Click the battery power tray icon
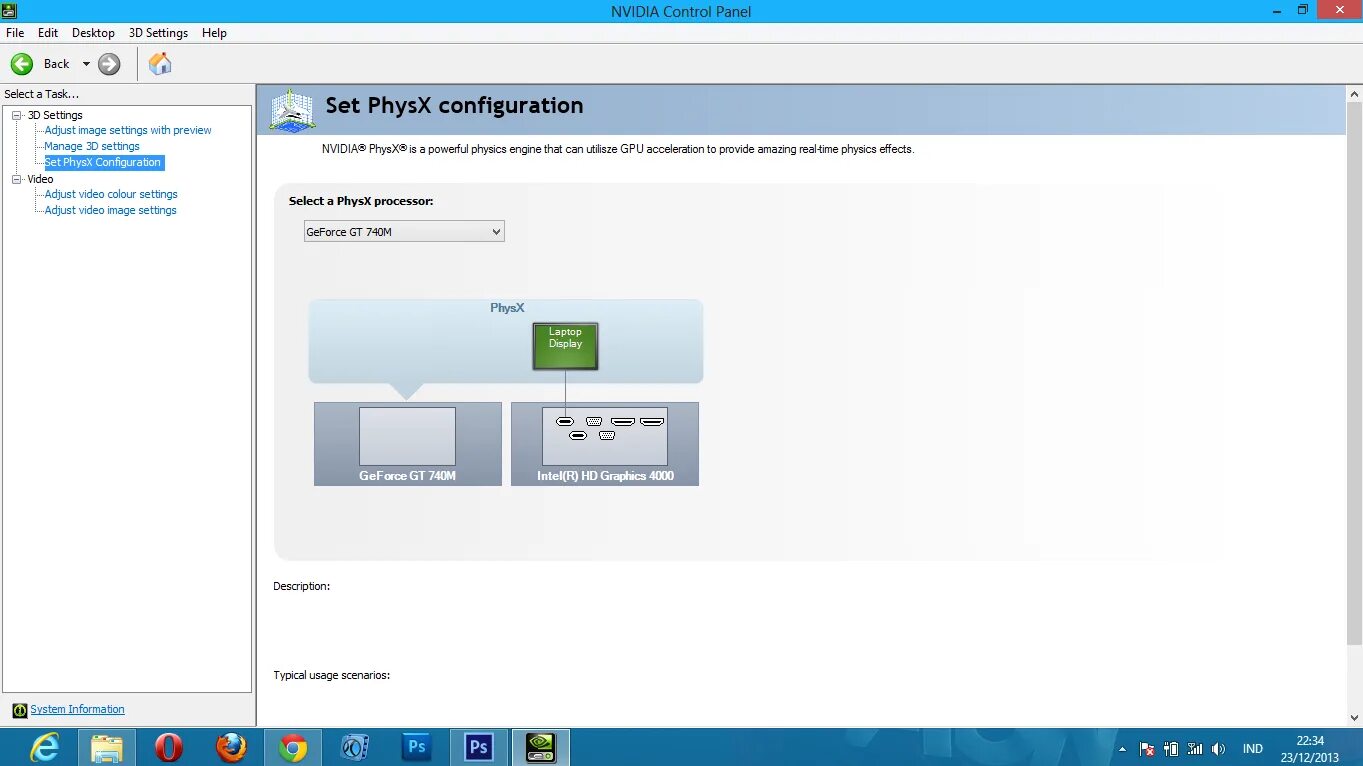The image size is (1363, 766). tap(1171, 748)
